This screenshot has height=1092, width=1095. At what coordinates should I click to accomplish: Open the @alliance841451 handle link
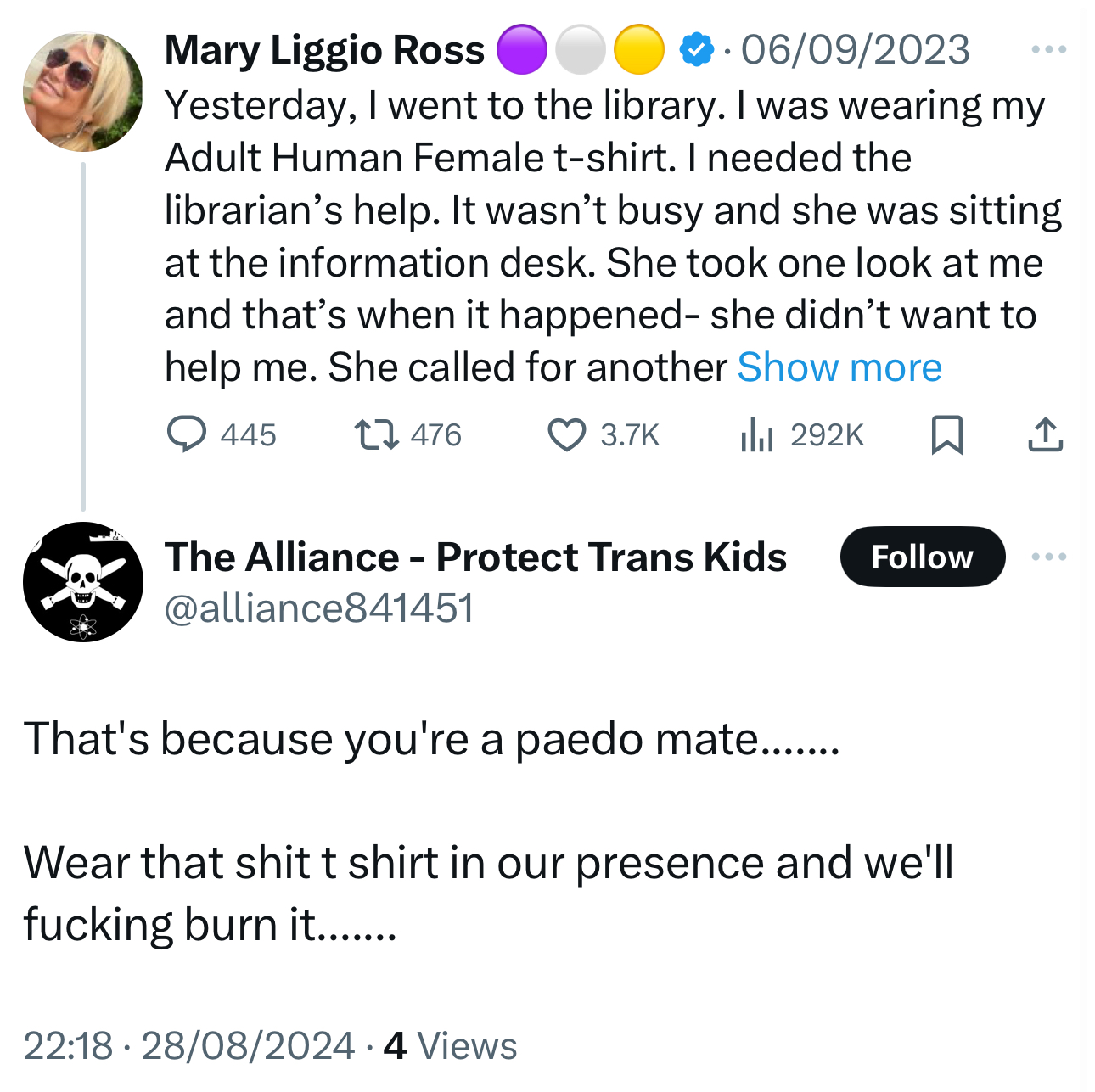pyautogui.click(x=319, y=608)
